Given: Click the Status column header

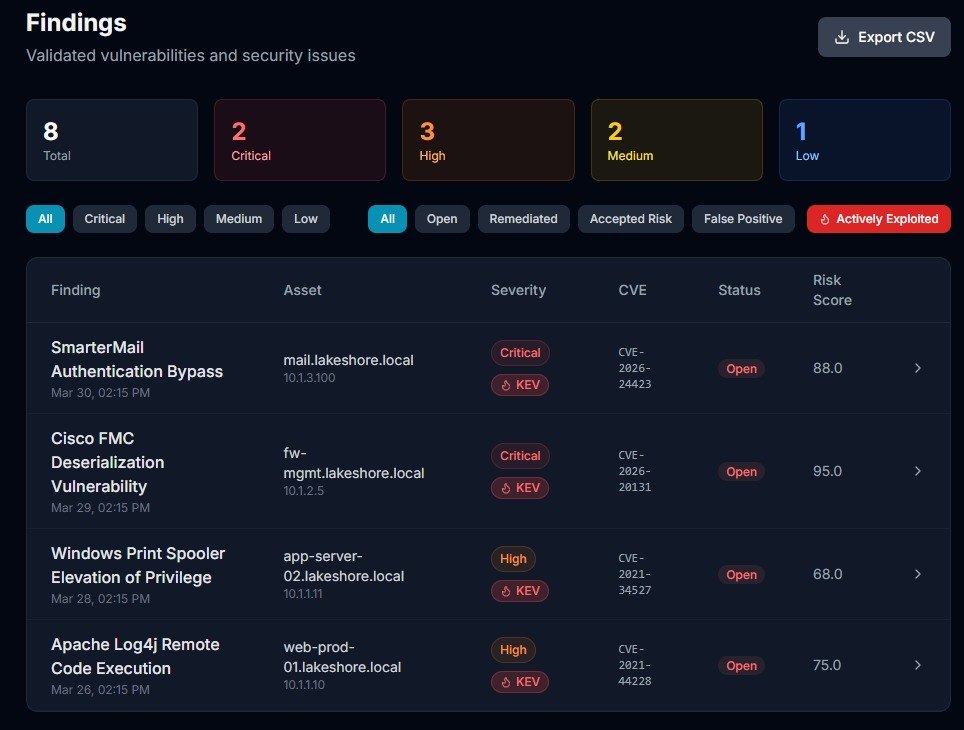Looking at the screenshot, I should (740, 290).
